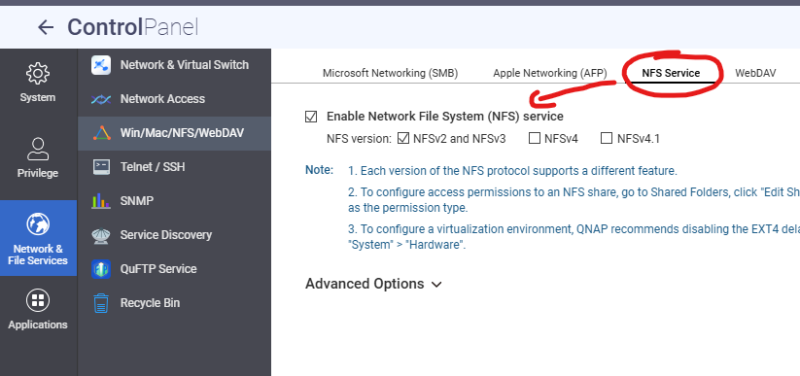
Task: Click the QuFTP Service icon
Action: click(101, 269)
